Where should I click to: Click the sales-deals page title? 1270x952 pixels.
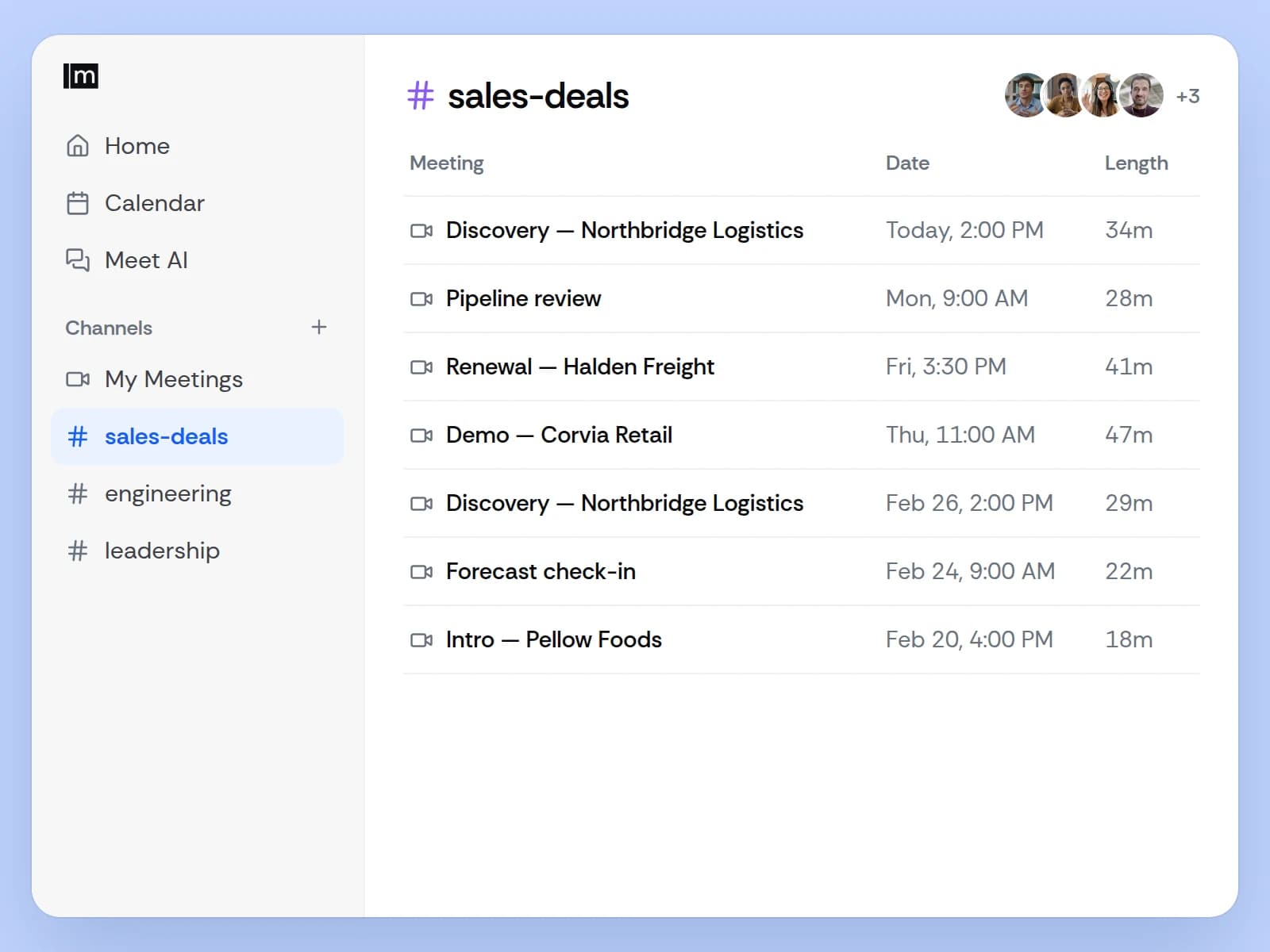tap(538, 96)
